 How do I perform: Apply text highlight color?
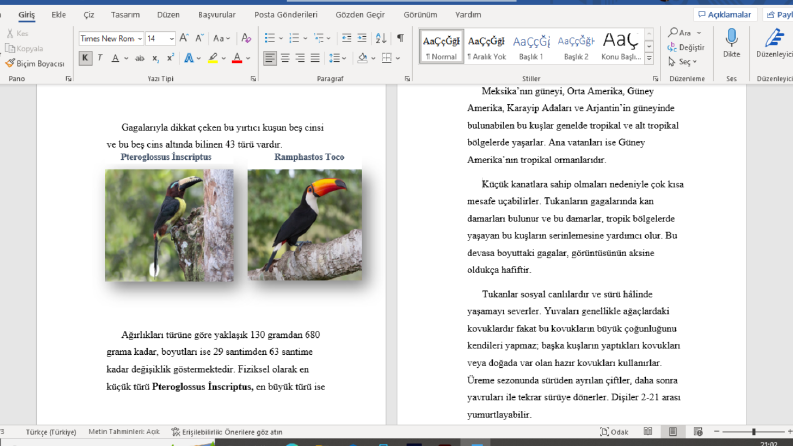pos(213,58)
